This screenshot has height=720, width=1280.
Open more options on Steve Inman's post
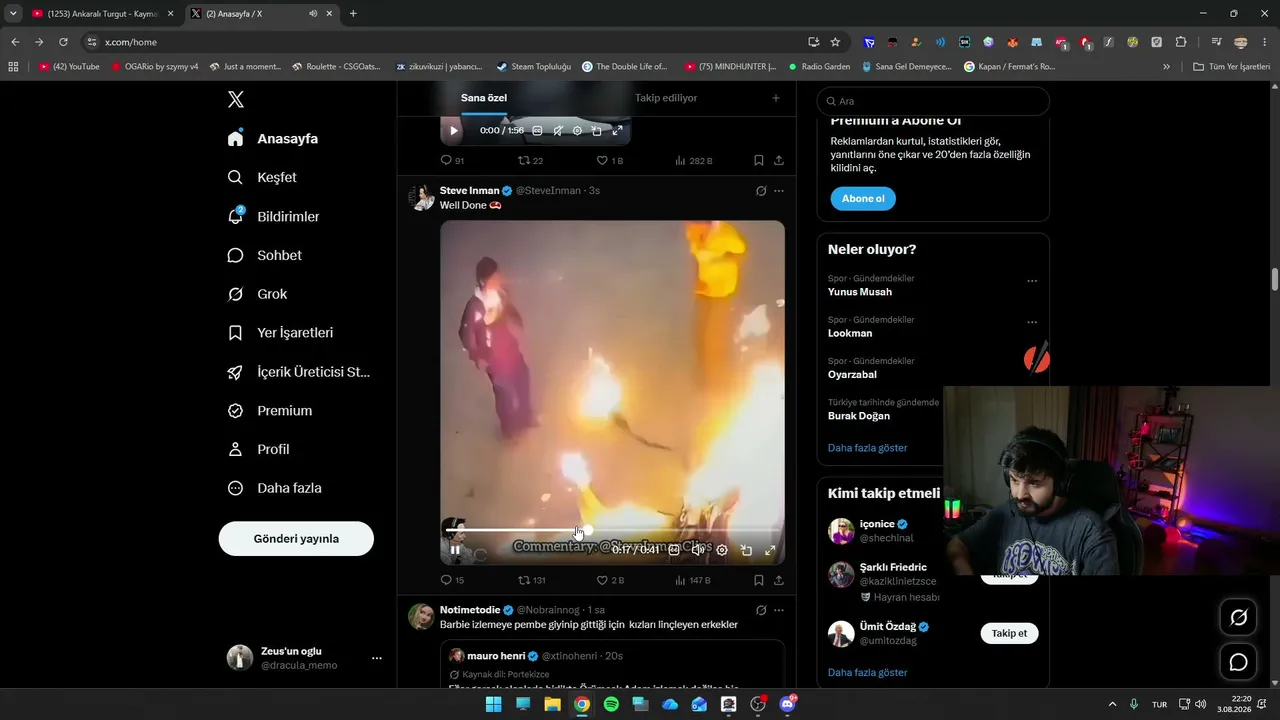tap(779, 190)
